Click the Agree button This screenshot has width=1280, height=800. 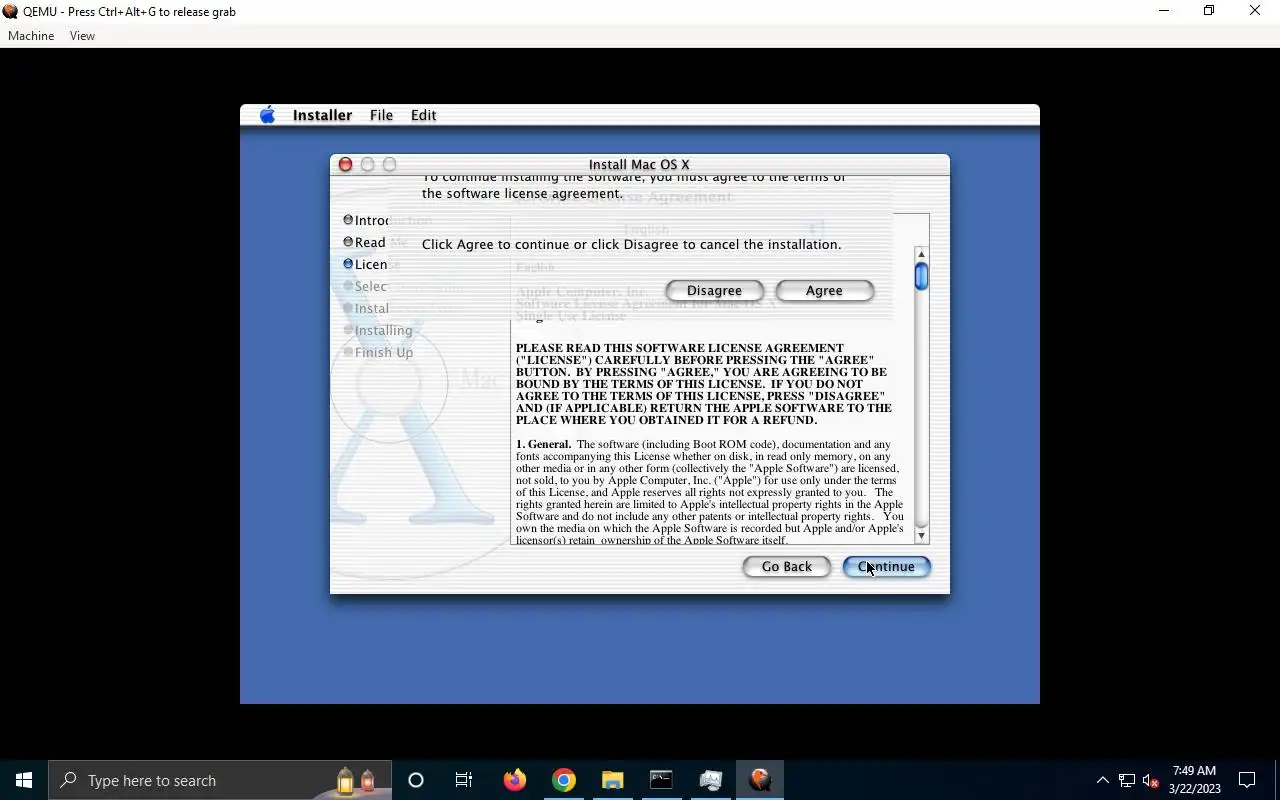824,290
